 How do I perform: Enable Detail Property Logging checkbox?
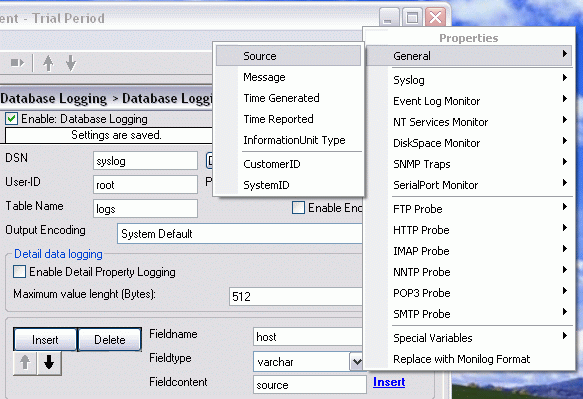click(19, 272)
